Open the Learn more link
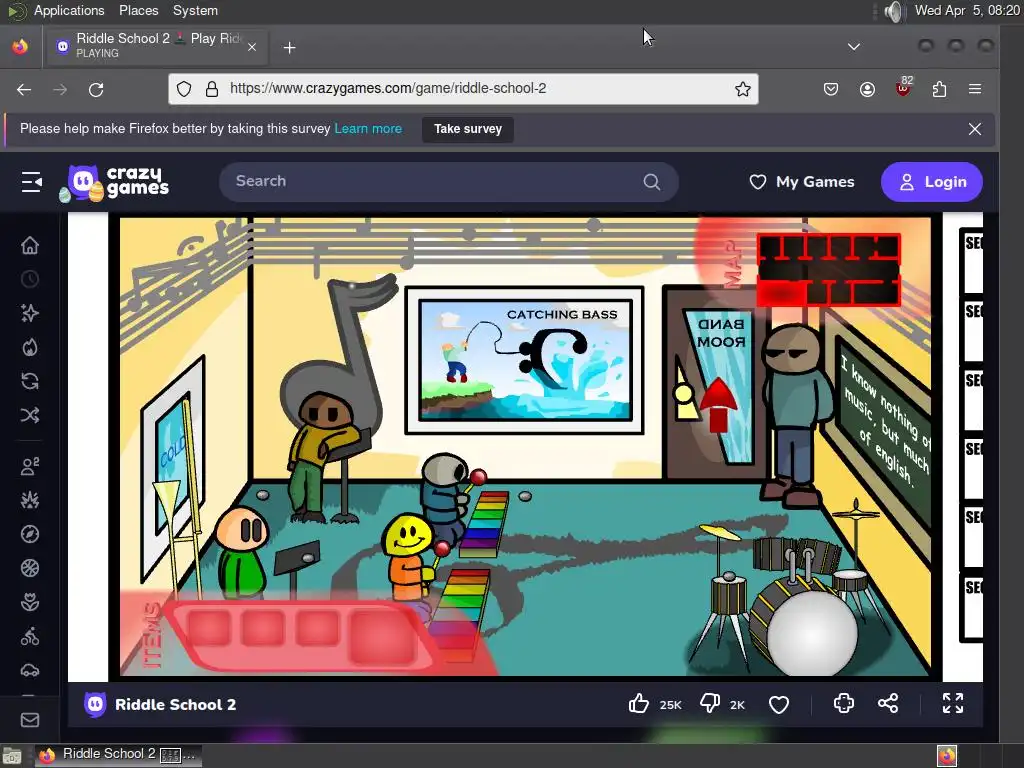This screenshot has height=768, width=1024. [x=368, y=129]
